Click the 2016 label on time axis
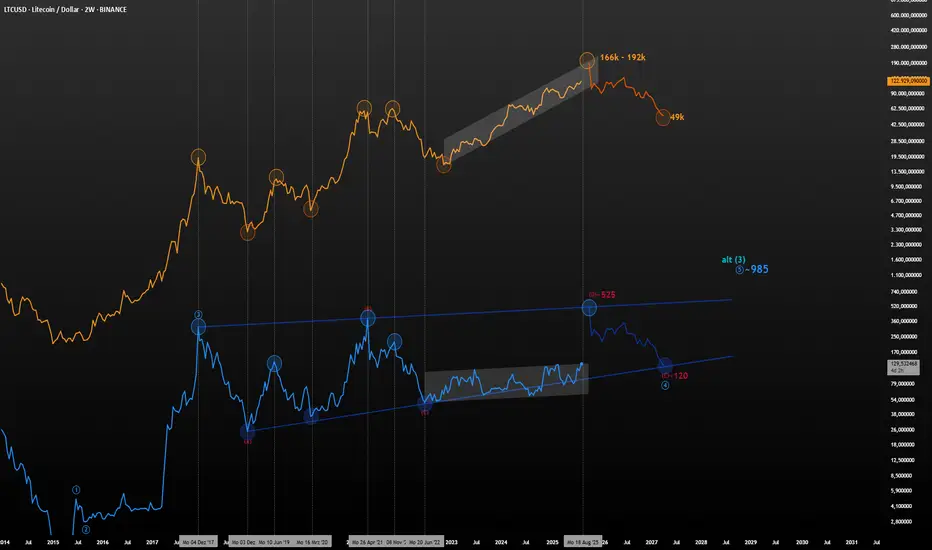The image size is (932, 550). click(103, 542)
